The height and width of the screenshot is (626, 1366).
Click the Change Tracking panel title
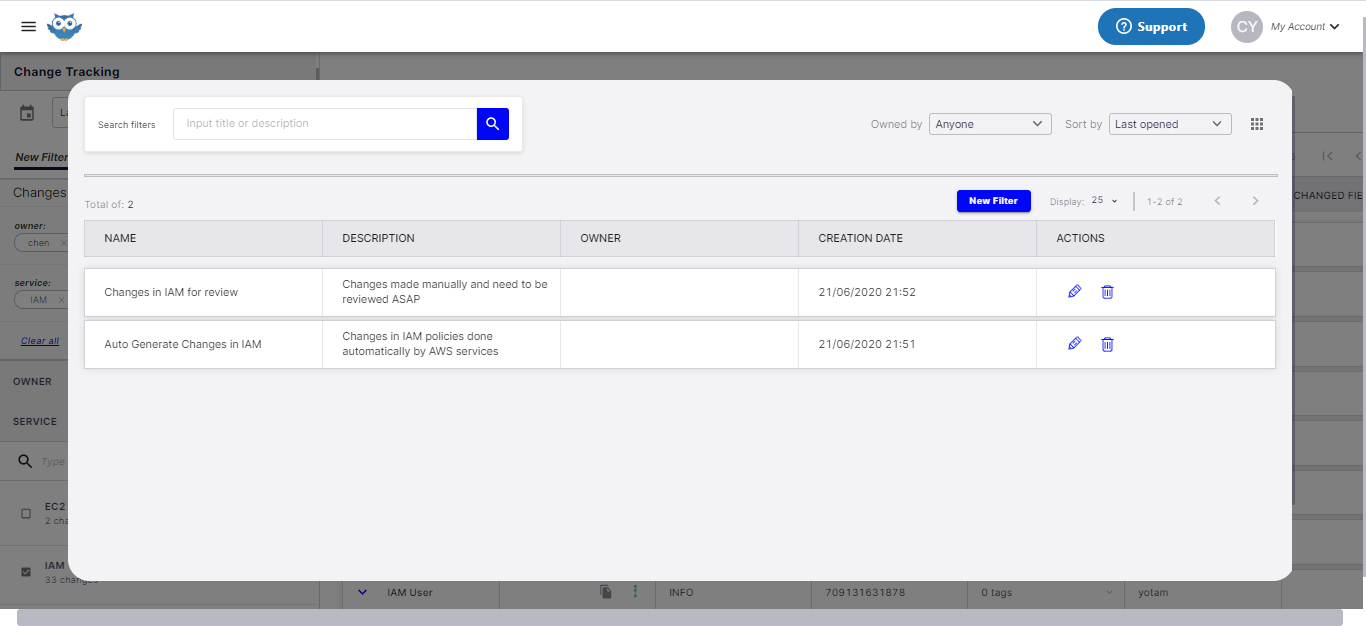point(66,72)
